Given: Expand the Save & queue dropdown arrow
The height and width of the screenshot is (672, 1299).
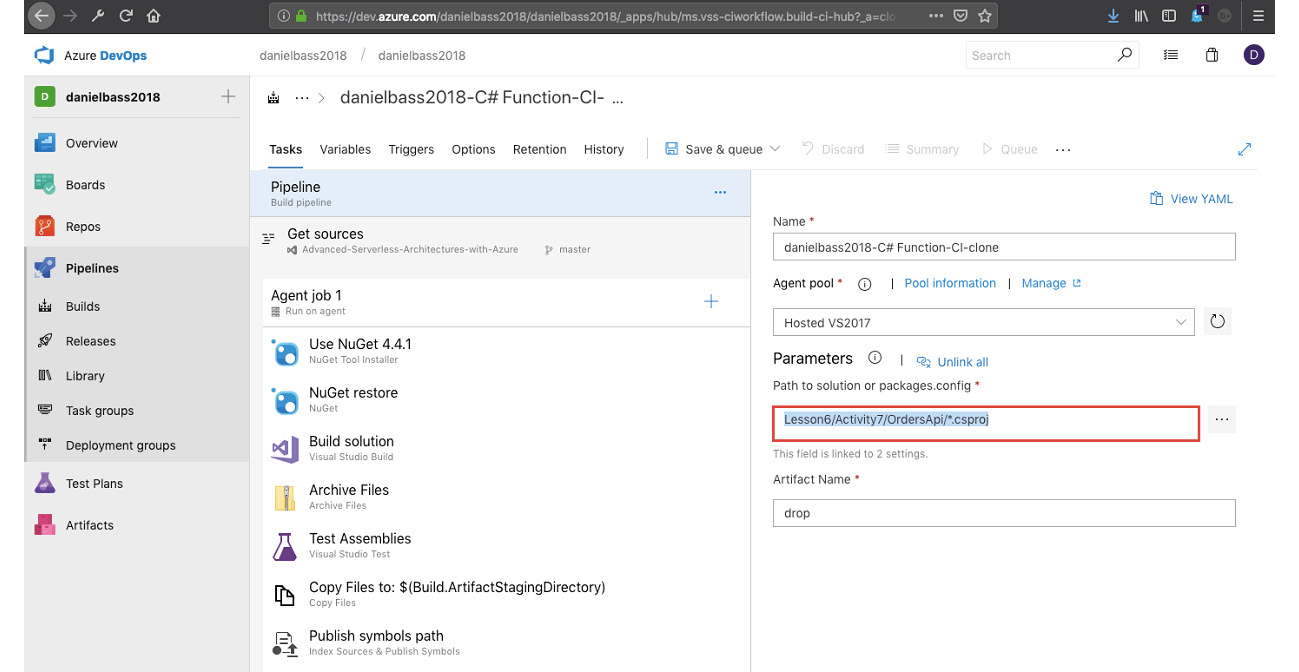Looking at the screenshot, I should [775, 149].
